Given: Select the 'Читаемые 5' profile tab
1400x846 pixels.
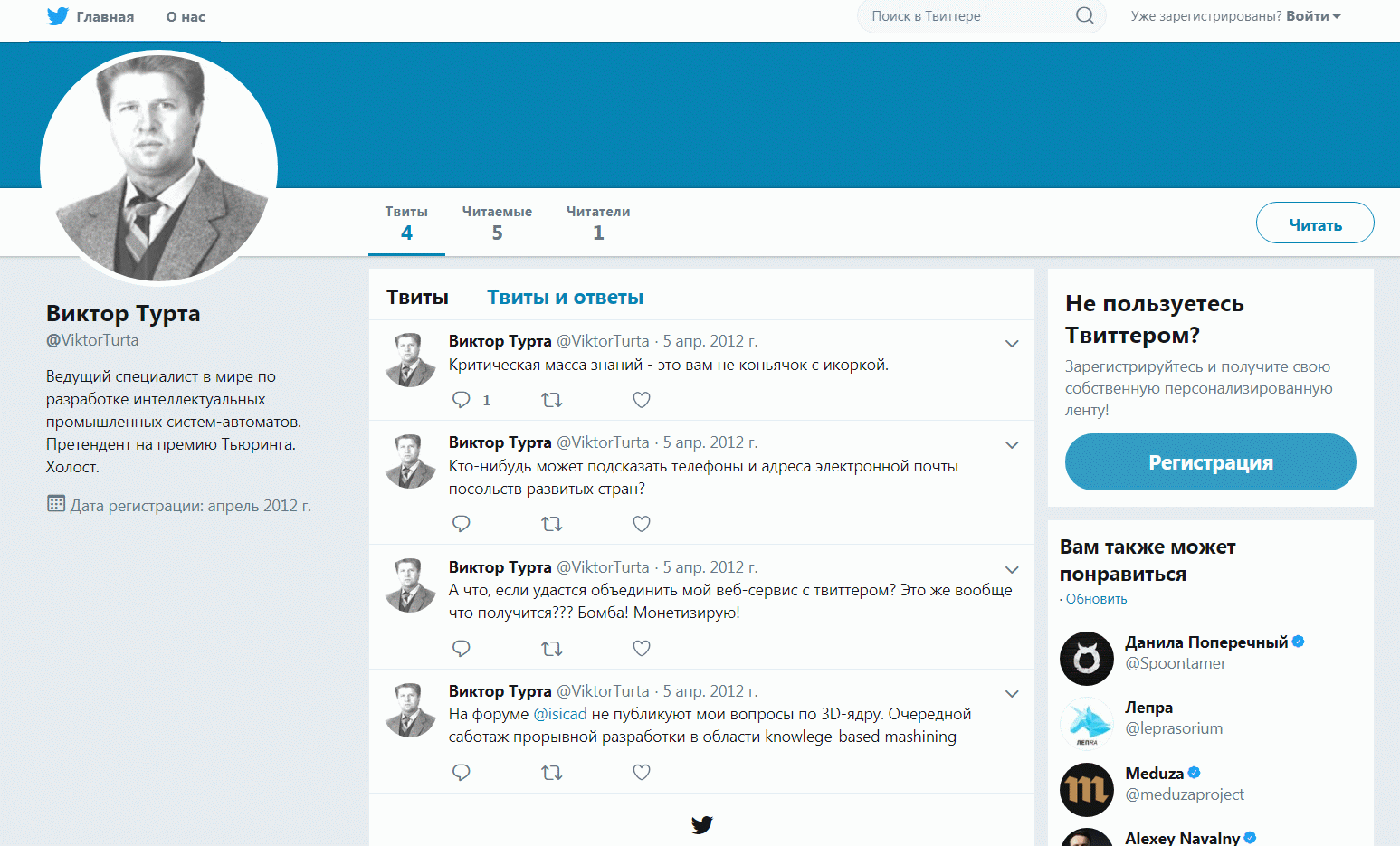Looking at the screenshot, I should click(x=497, y=223).
